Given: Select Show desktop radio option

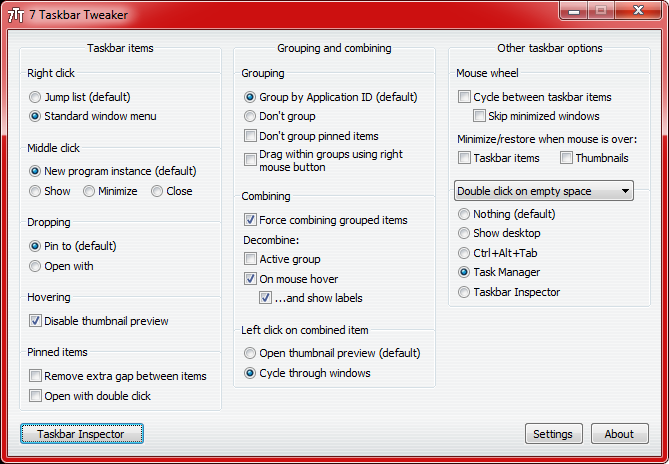Looking at the screenshot, I should [x=464, y=234].
